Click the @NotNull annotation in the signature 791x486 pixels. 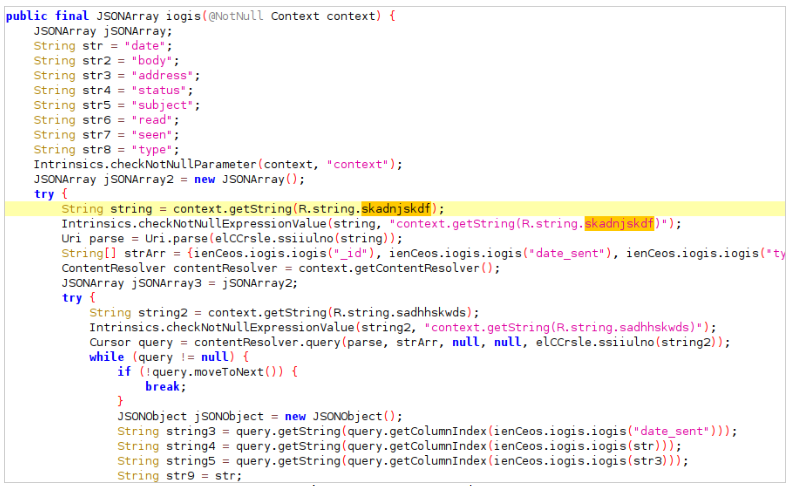tap(236, 16)
